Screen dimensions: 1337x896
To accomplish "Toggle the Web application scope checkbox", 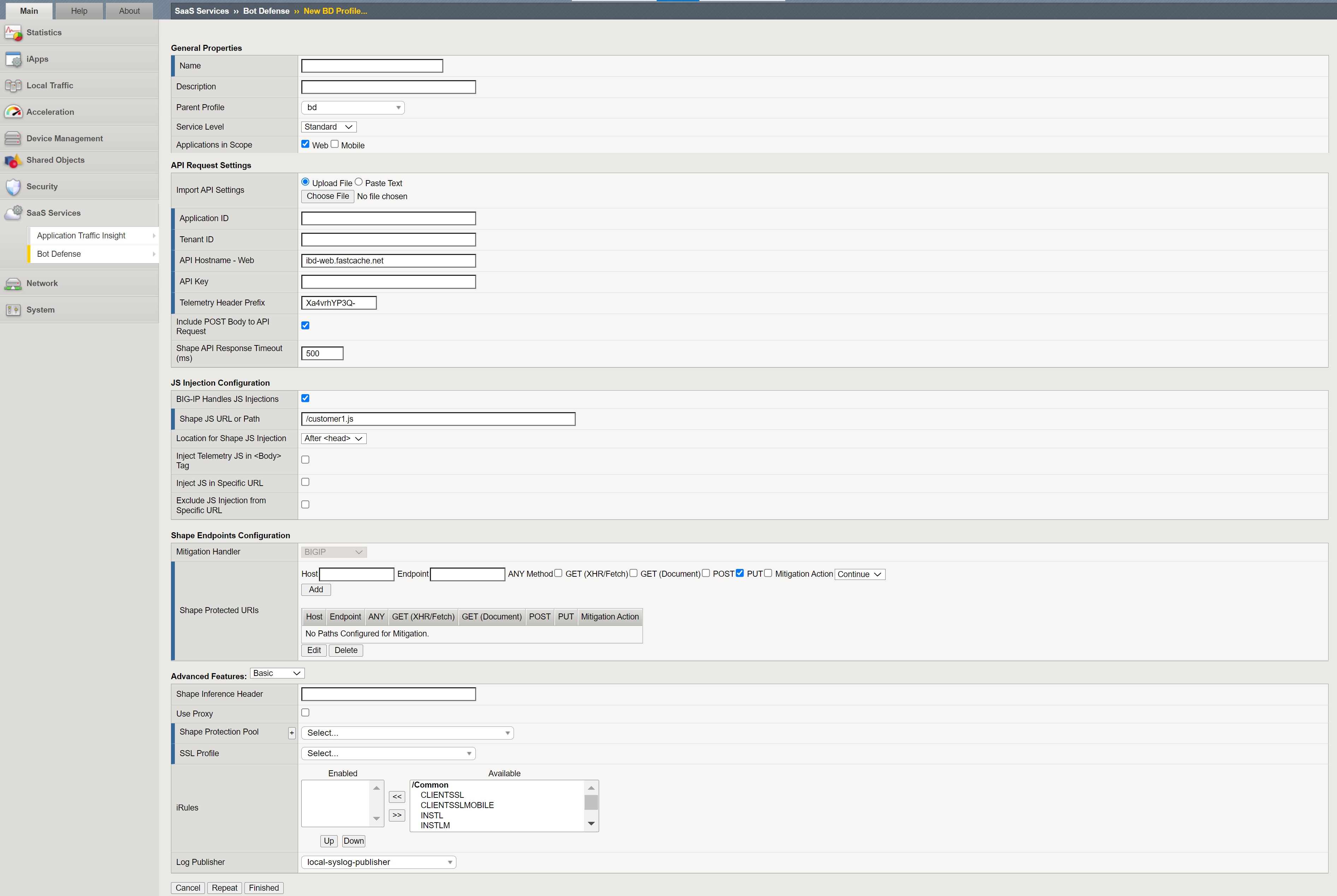I will point(305,144).
